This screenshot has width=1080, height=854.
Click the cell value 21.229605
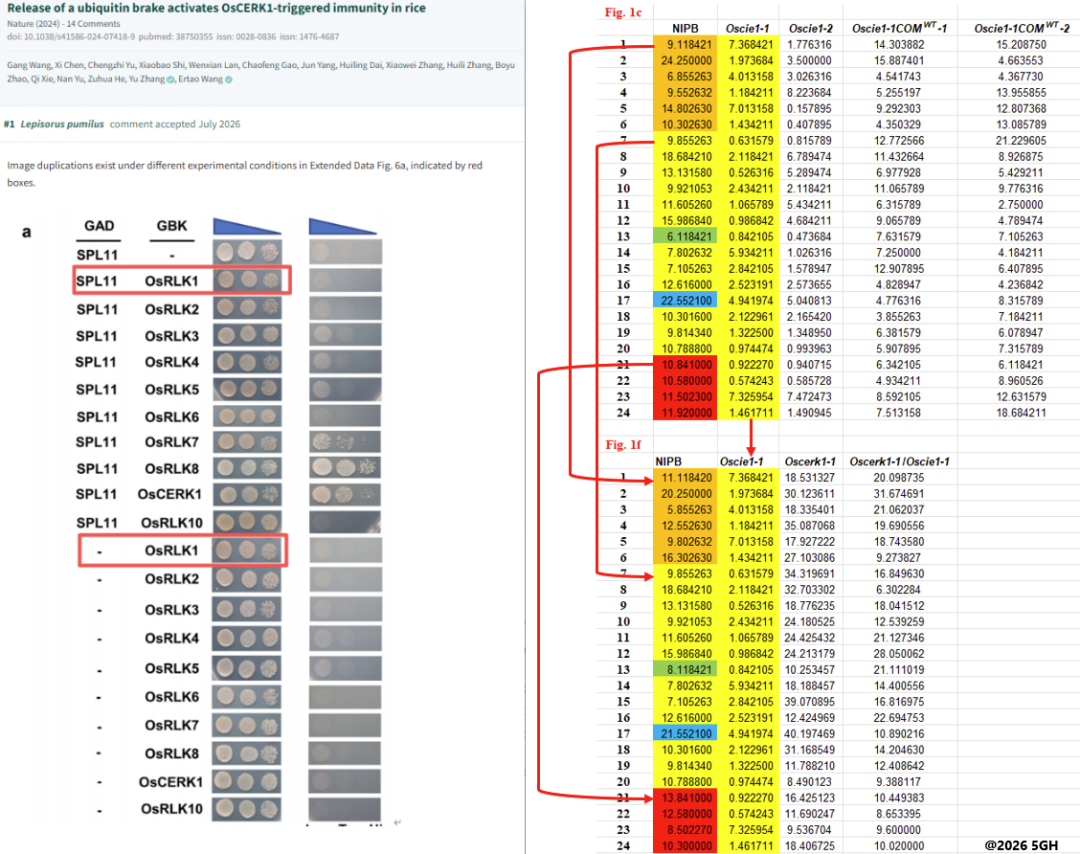coord(1021,140)
